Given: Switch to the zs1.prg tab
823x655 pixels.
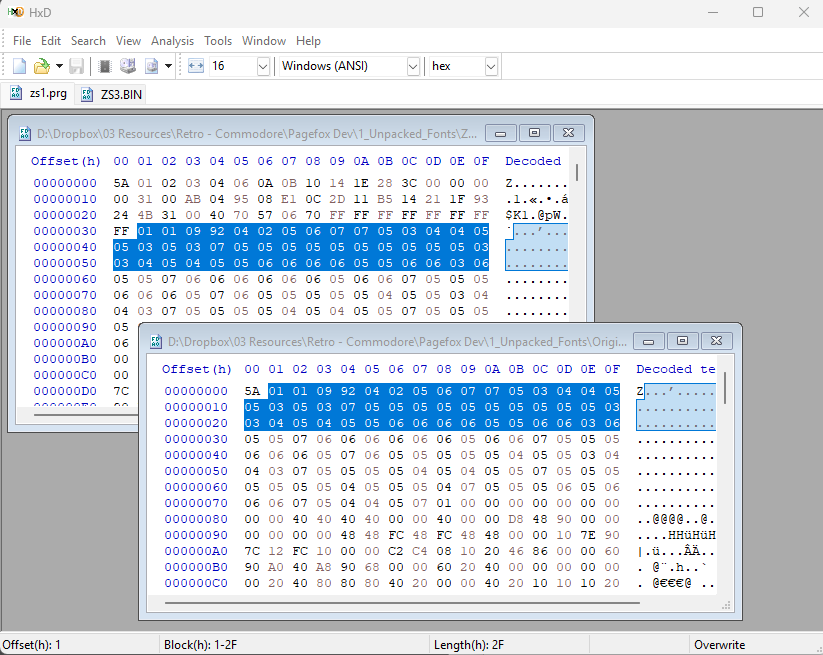Looking at the screenshot, I should pyautogui.click(x=48, y=93).
